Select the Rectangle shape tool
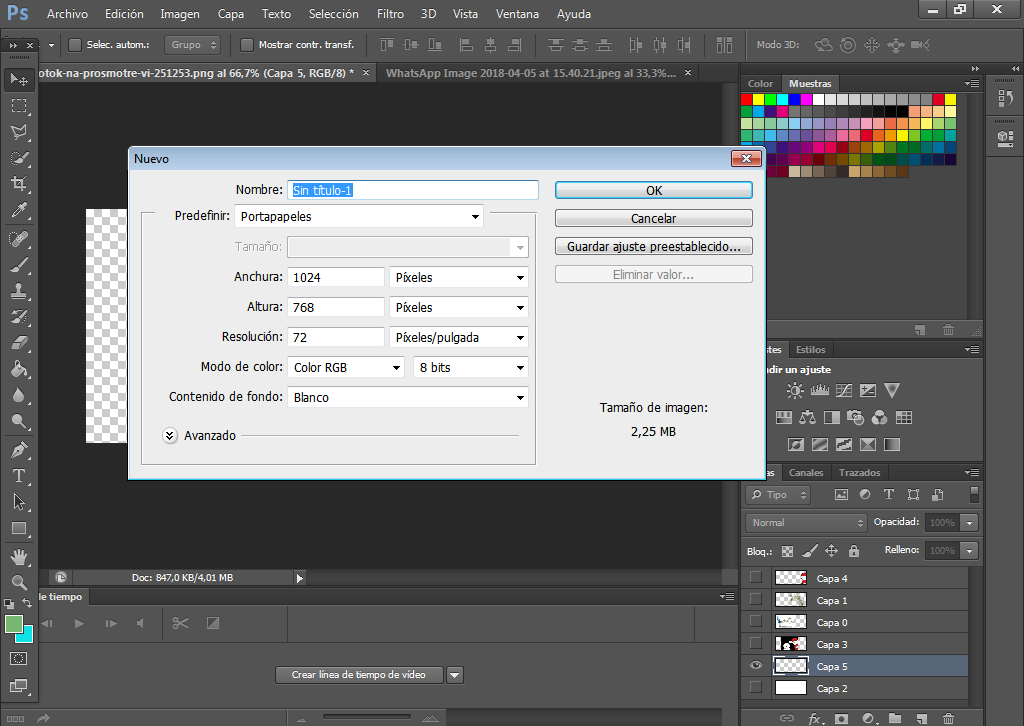 (x=19, y=528)
